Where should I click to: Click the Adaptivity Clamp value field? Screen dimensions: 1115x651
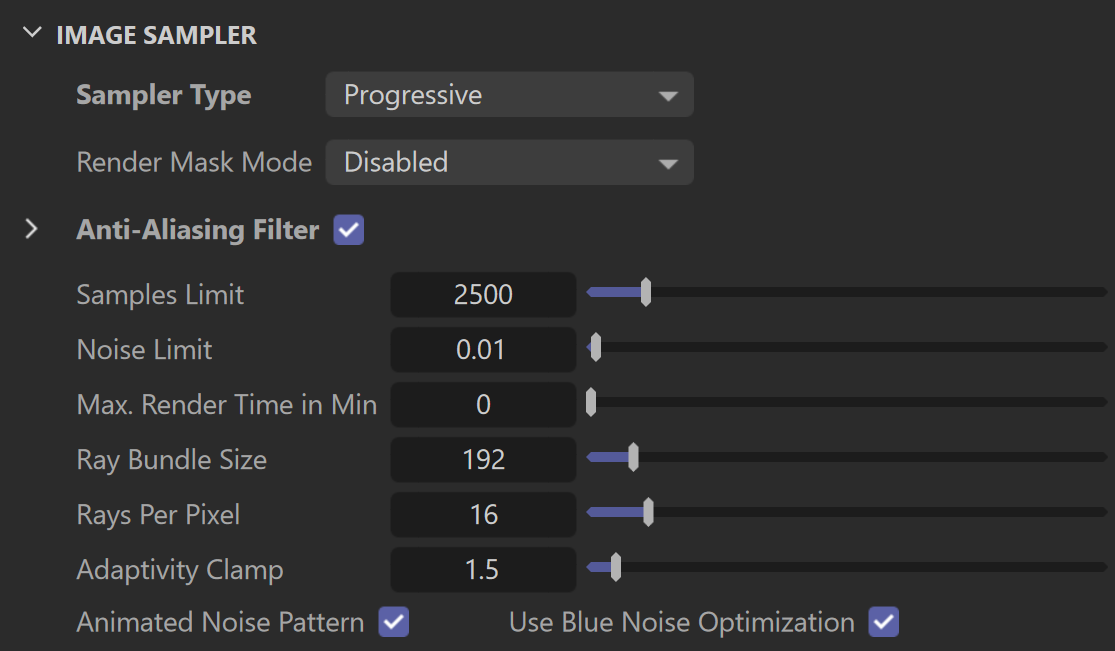[483, 569]
